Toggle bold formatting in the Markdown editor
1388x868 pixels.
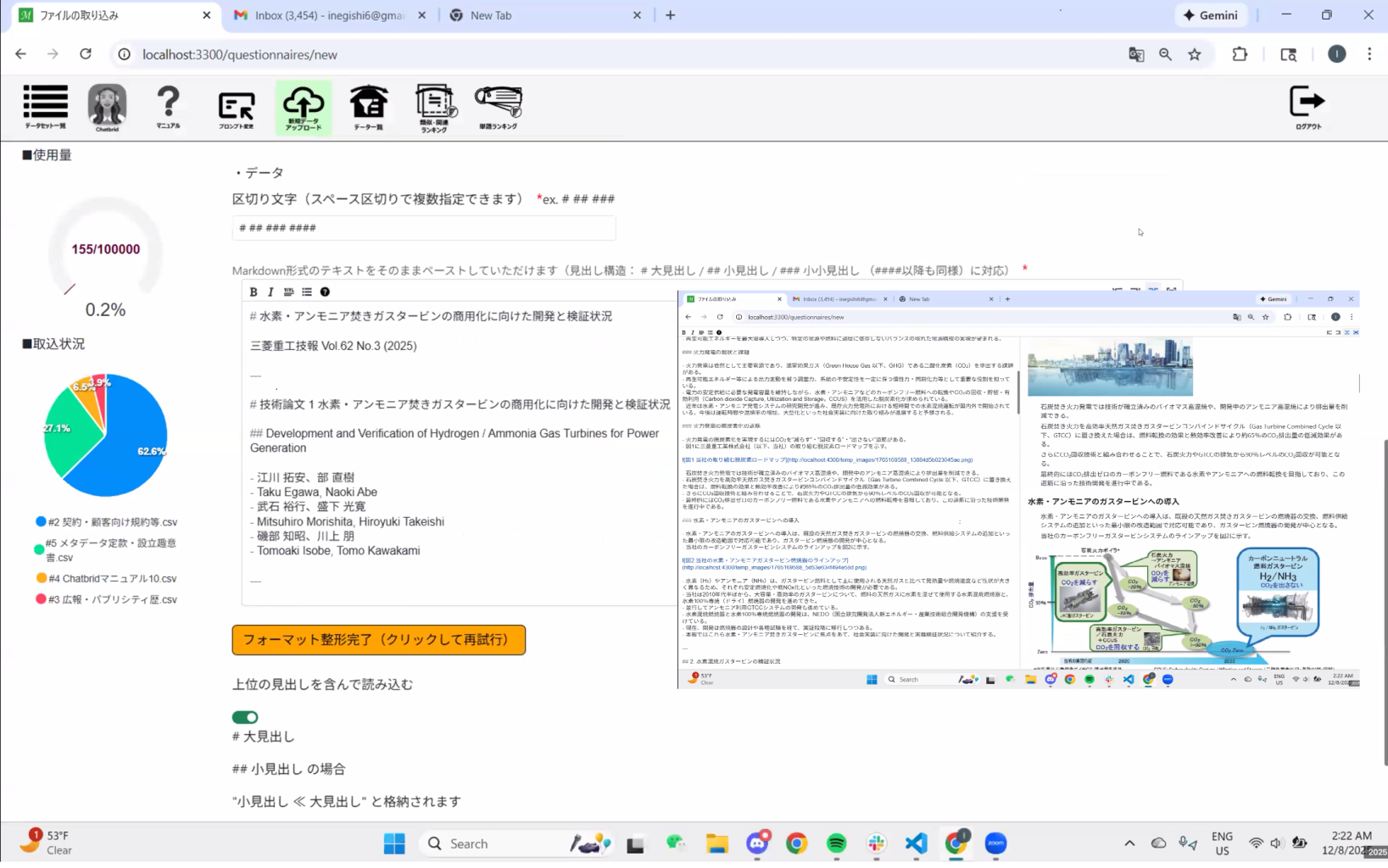coord(254,292)
